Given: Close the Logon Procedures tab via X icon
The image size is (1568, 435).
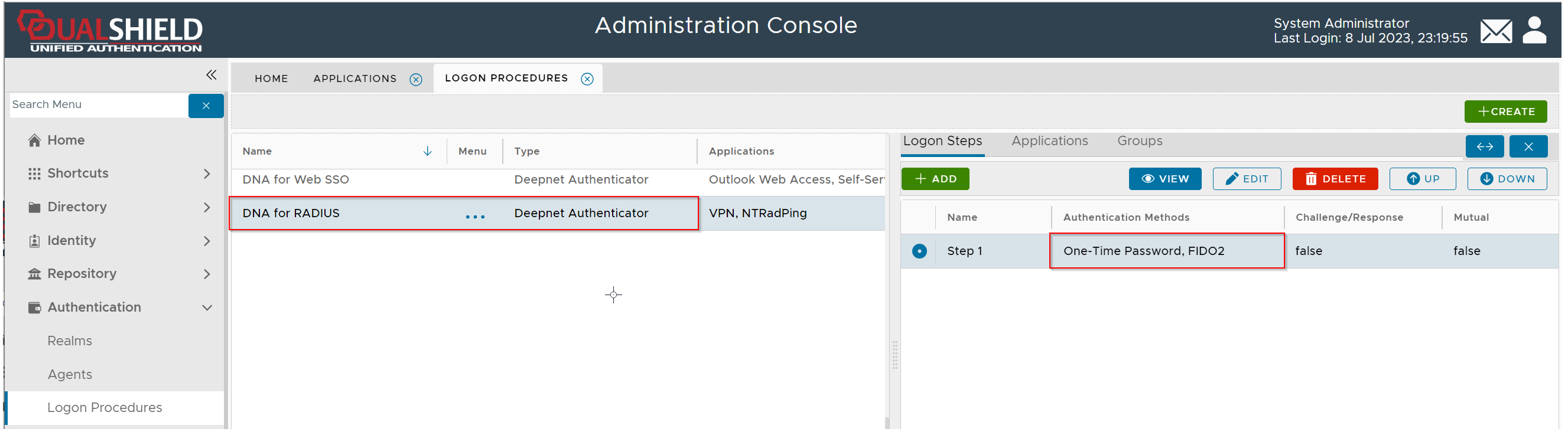Looking at the screenshot, I should 587,79.
